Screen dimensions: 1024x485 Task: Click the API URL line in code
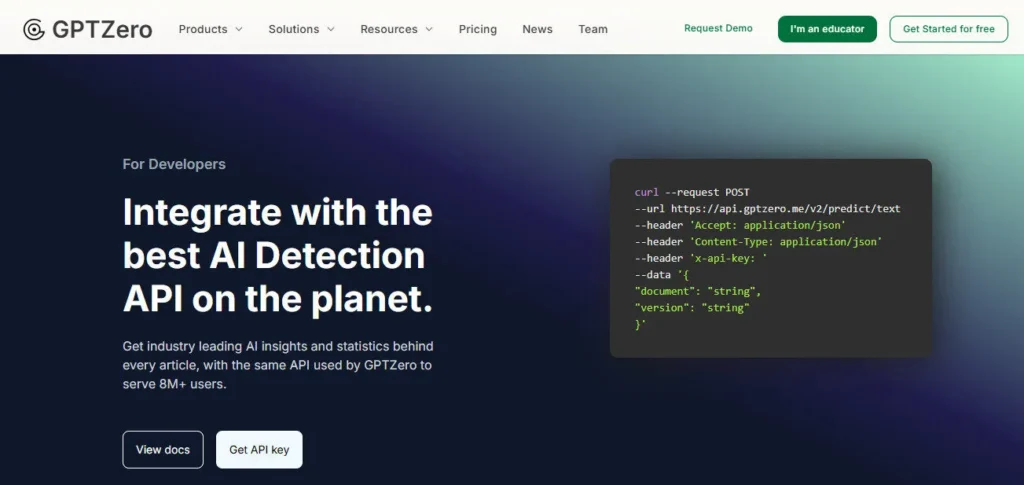[x=767, y=209]
